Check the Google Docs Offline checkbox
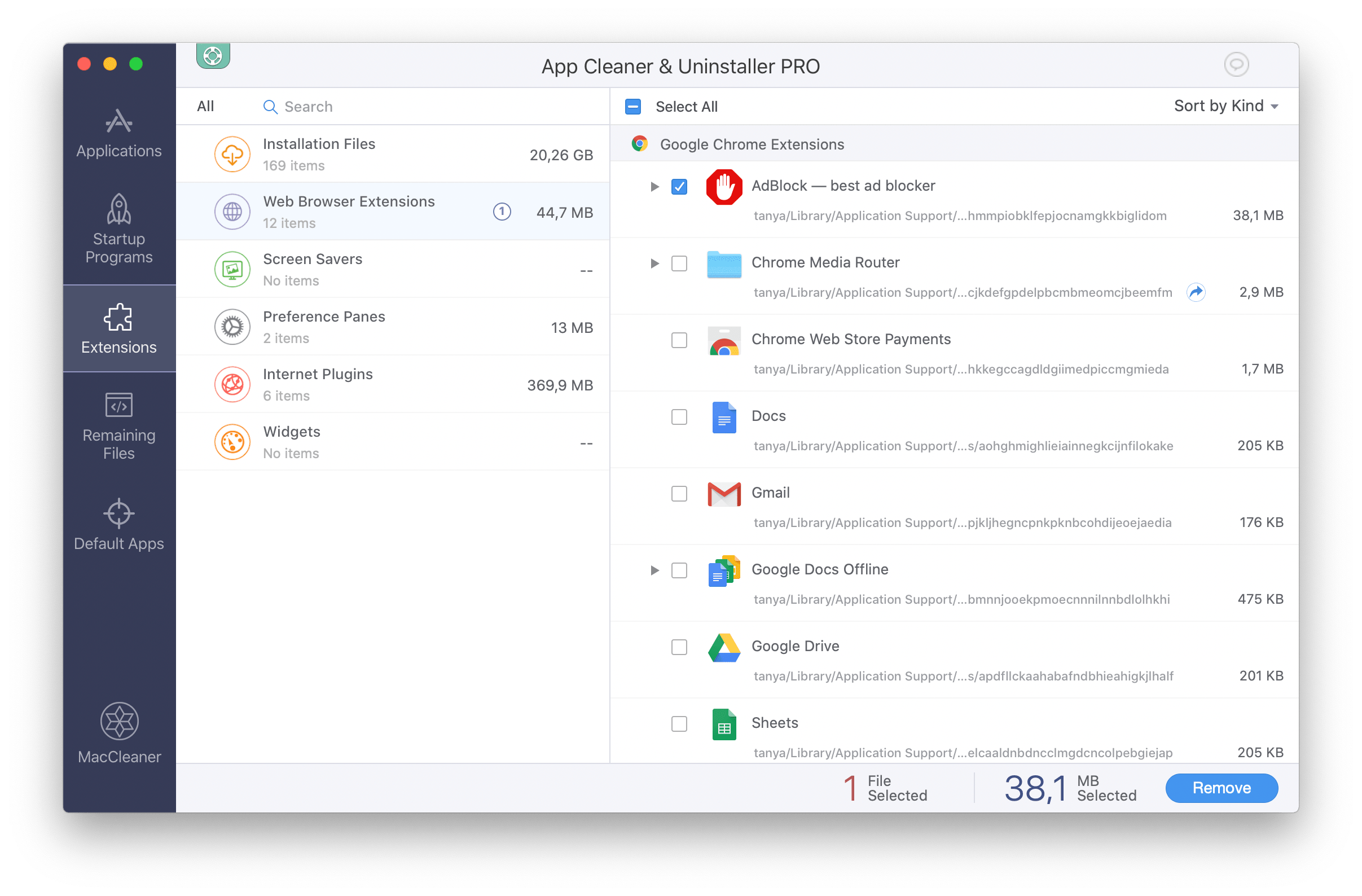The image size is (1362, 896). point(679,570)
